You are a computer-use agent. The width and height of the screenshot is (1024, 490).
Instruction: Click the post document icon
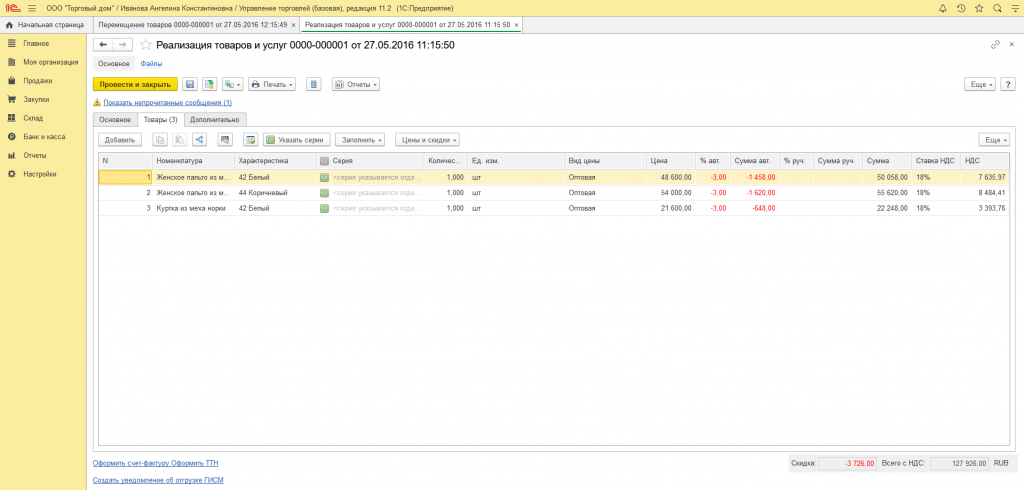[x=210, y=85]
